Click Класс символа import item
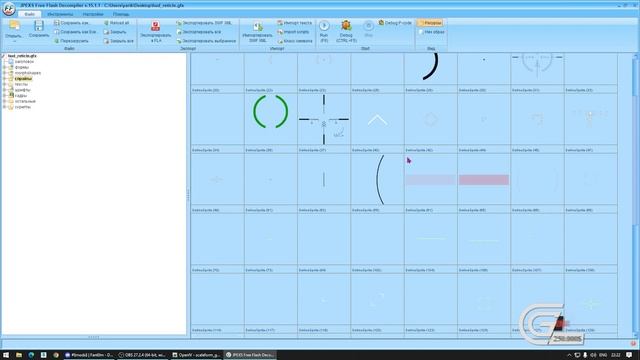Viewport: 640px width, 360px height. click(x=295, y=41)
